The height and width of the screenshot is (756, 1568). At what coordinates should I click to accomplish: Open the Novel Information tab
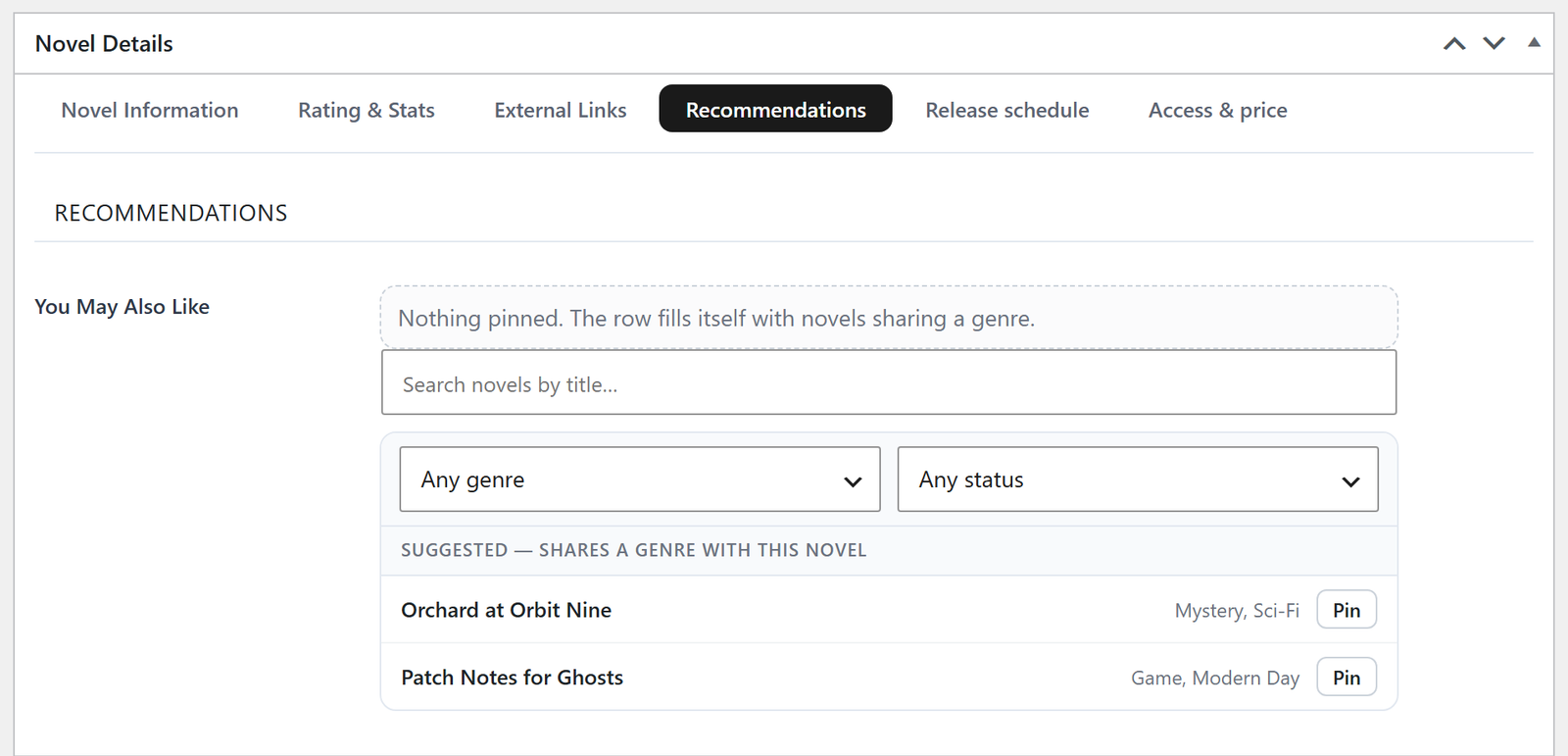coord(150,110)
